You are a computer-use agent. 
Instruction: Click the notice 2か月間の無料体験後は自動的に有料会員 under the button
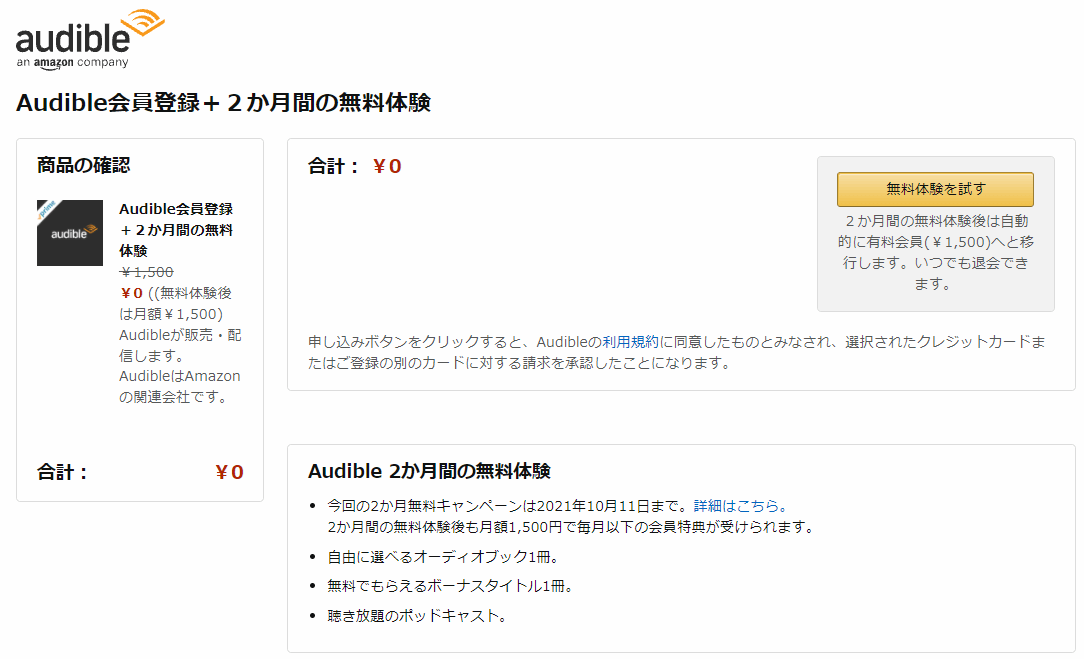pyautogui.click(x=935, y=252)
